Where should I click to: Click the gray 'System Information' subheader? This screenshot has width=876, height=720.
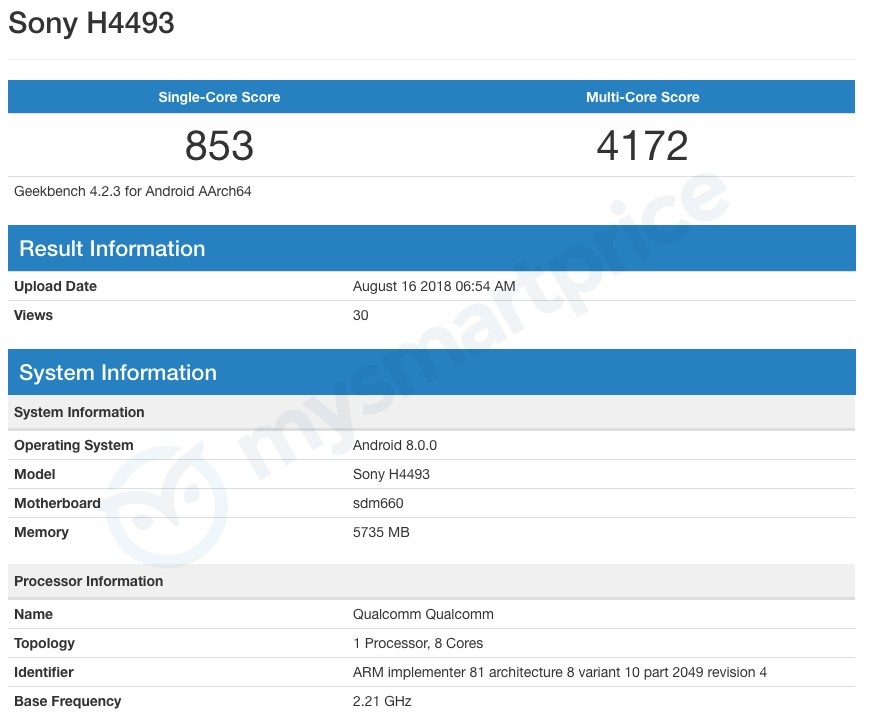click(x=431, y=412)
